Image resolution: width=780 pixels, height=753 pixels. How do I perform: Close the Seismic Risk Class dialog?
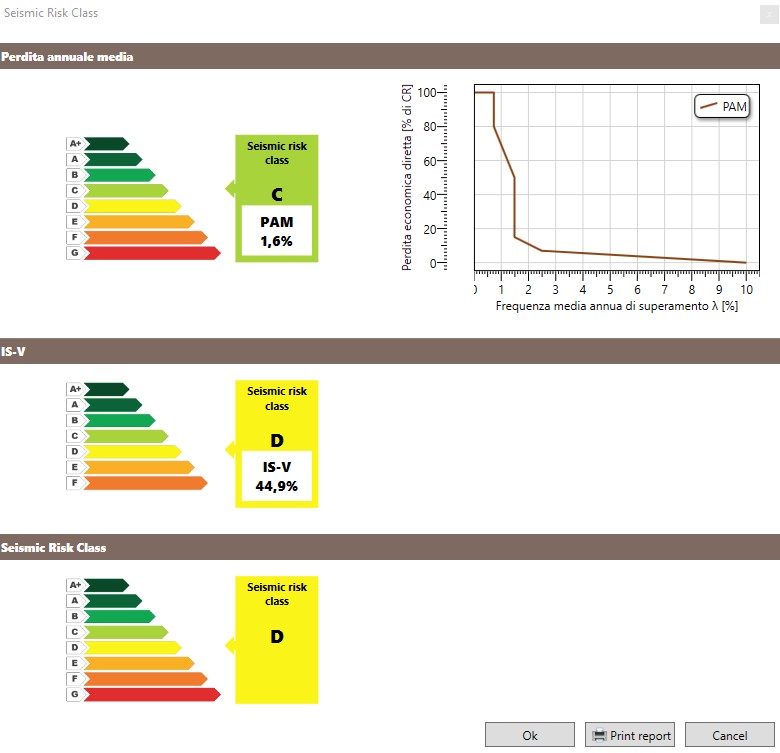click(x=769, y=14)
